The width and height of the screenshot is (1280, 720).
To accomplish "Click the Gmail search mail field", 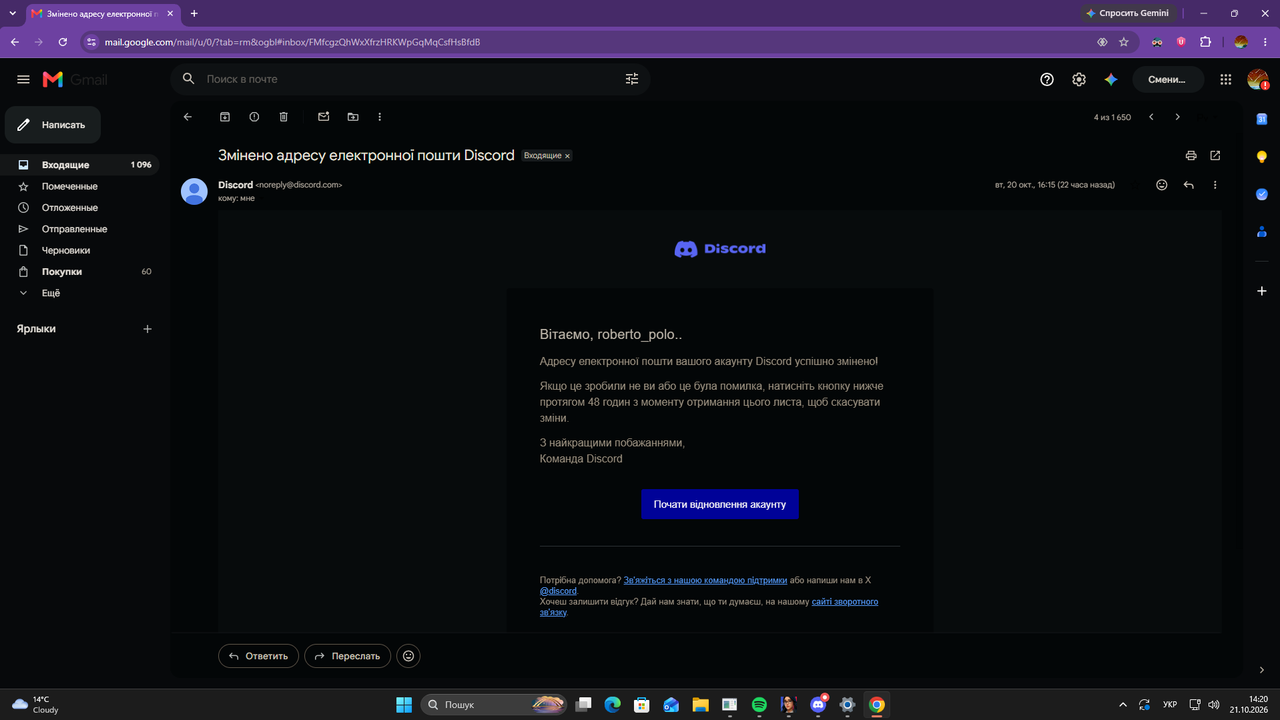I will [x=410, y=79].
